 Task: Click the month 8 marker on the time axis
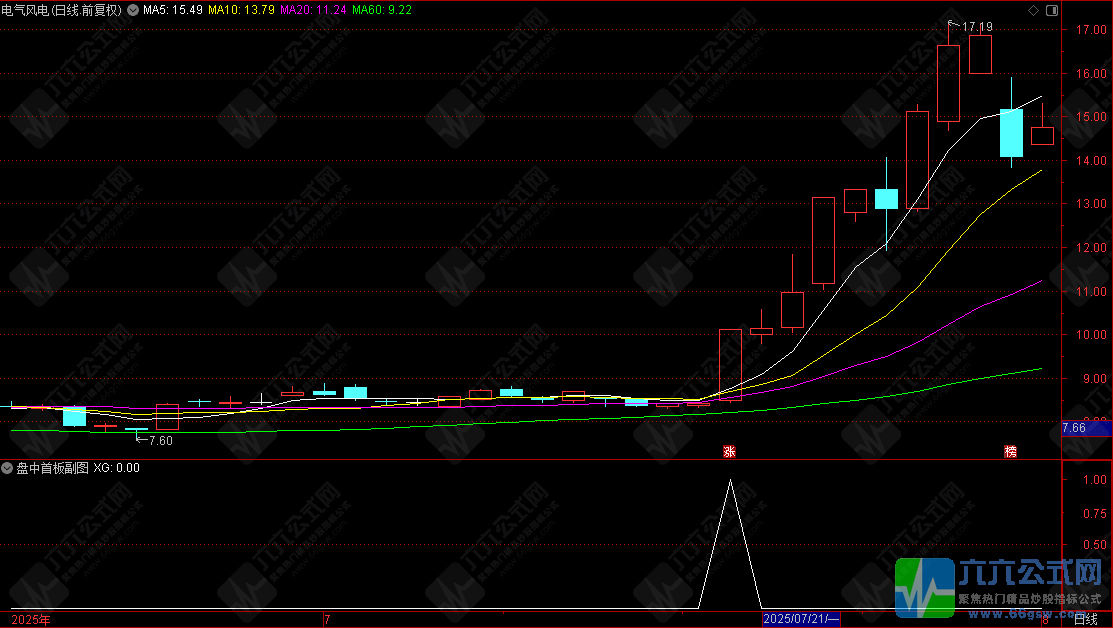1046,619
